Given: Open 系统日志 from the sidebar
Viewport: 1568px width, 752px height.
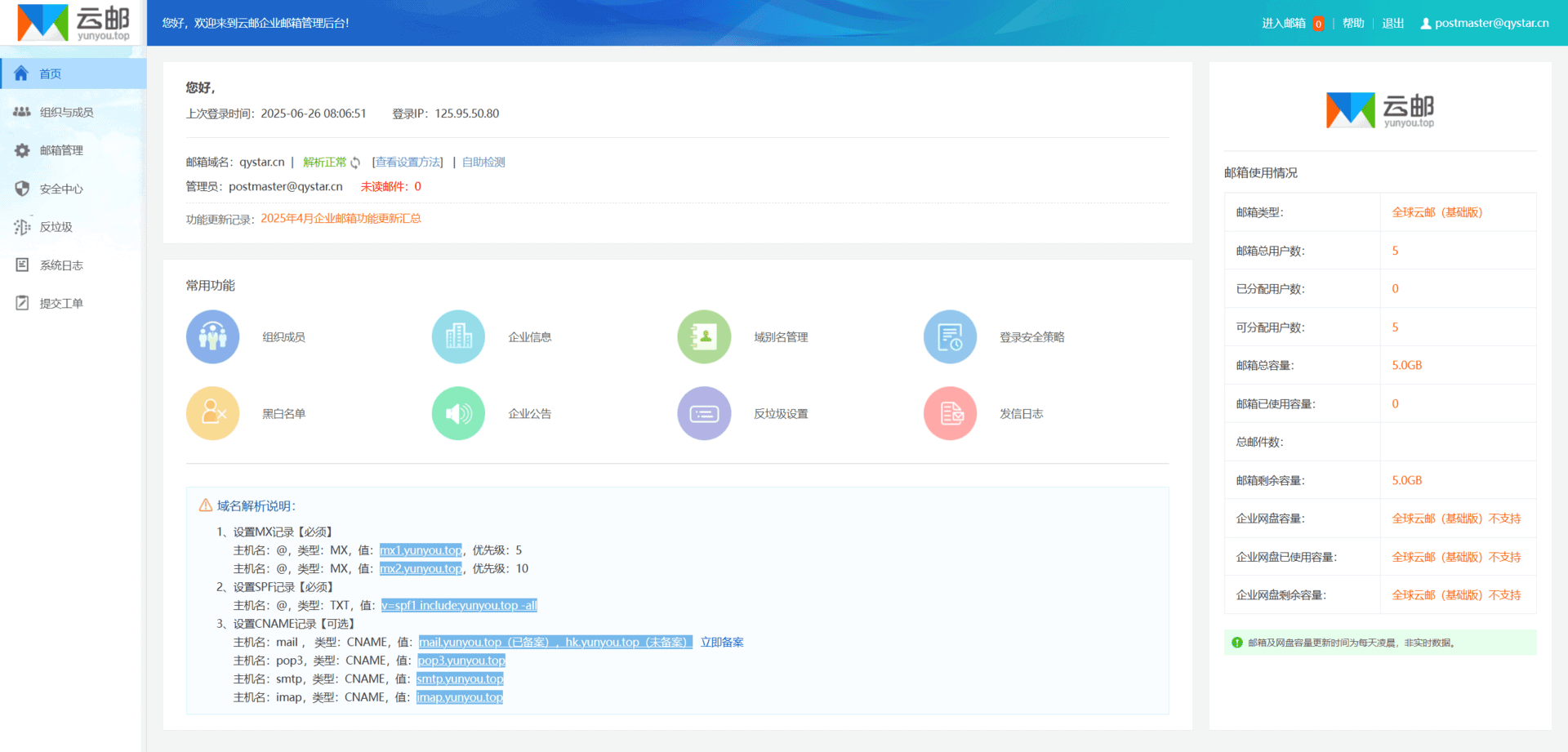Looking at the screenshot, I should coord(61,265).
